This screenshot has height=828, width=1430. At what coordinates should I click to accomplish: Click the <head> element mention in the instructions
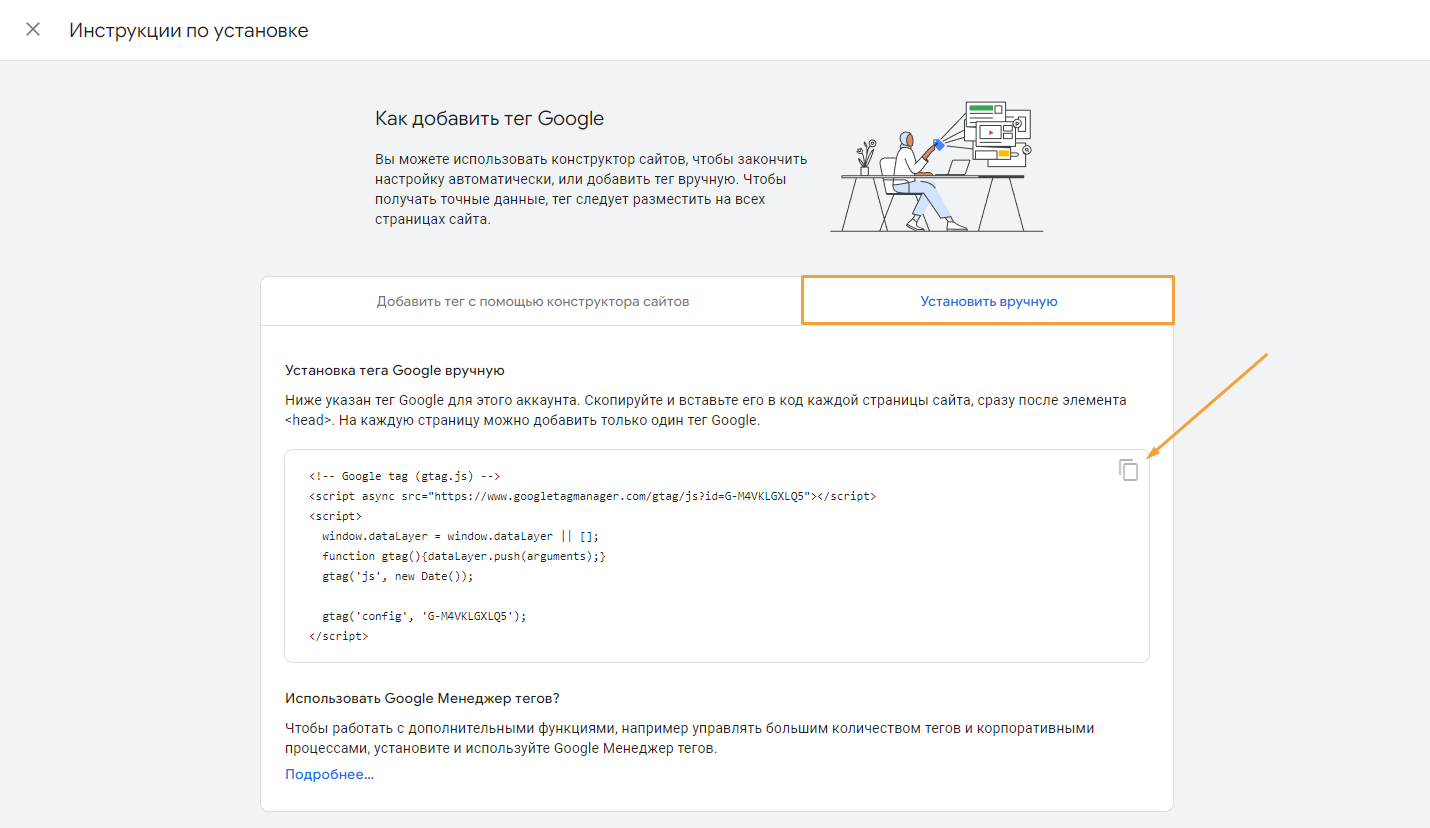[309, 420]
